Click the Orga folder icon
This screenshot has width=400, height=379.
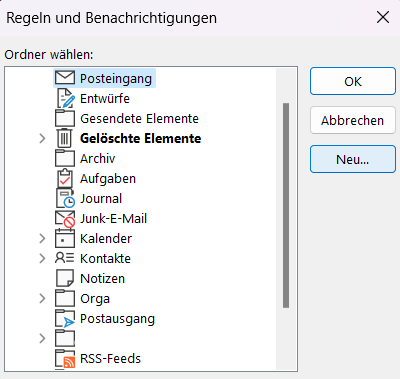(x=65, y=298)
